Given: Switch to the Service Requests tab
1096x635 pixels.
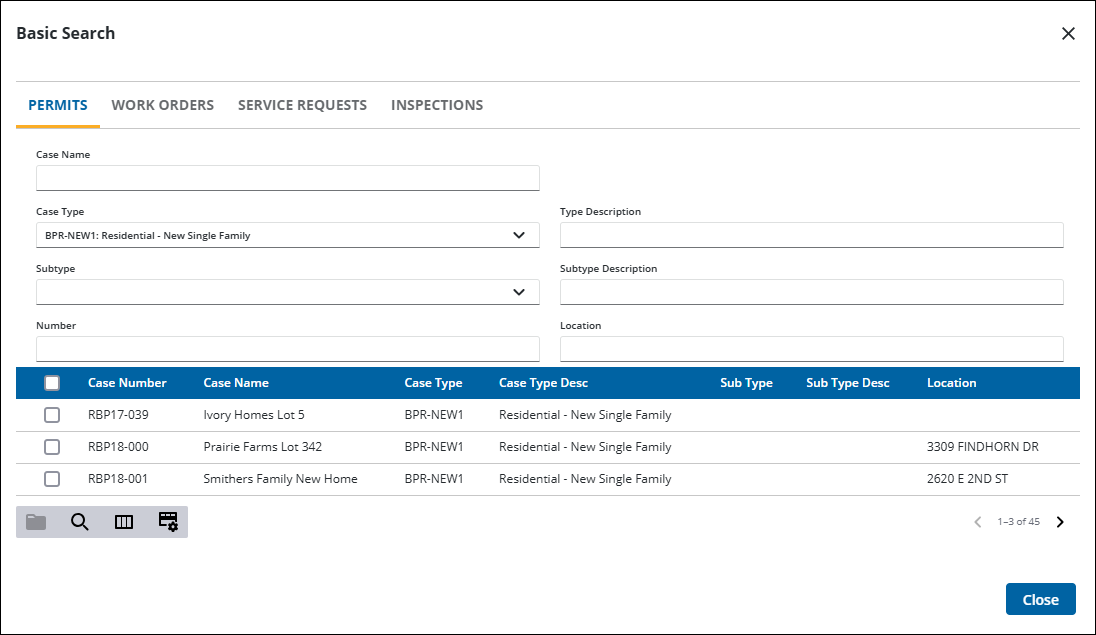Looking at the screenshot, I should click(302, 105).
